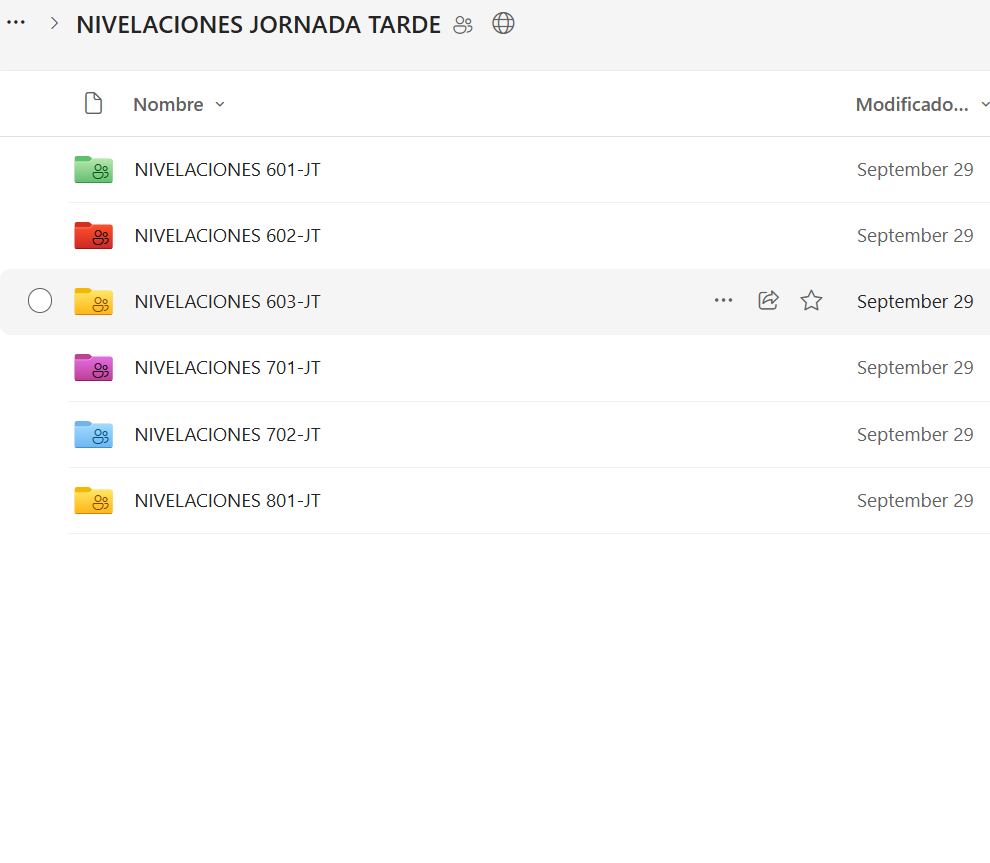Click the red NIVELACIONES 602-JT folder icon

pyautogui.click(x=93, y=236)
